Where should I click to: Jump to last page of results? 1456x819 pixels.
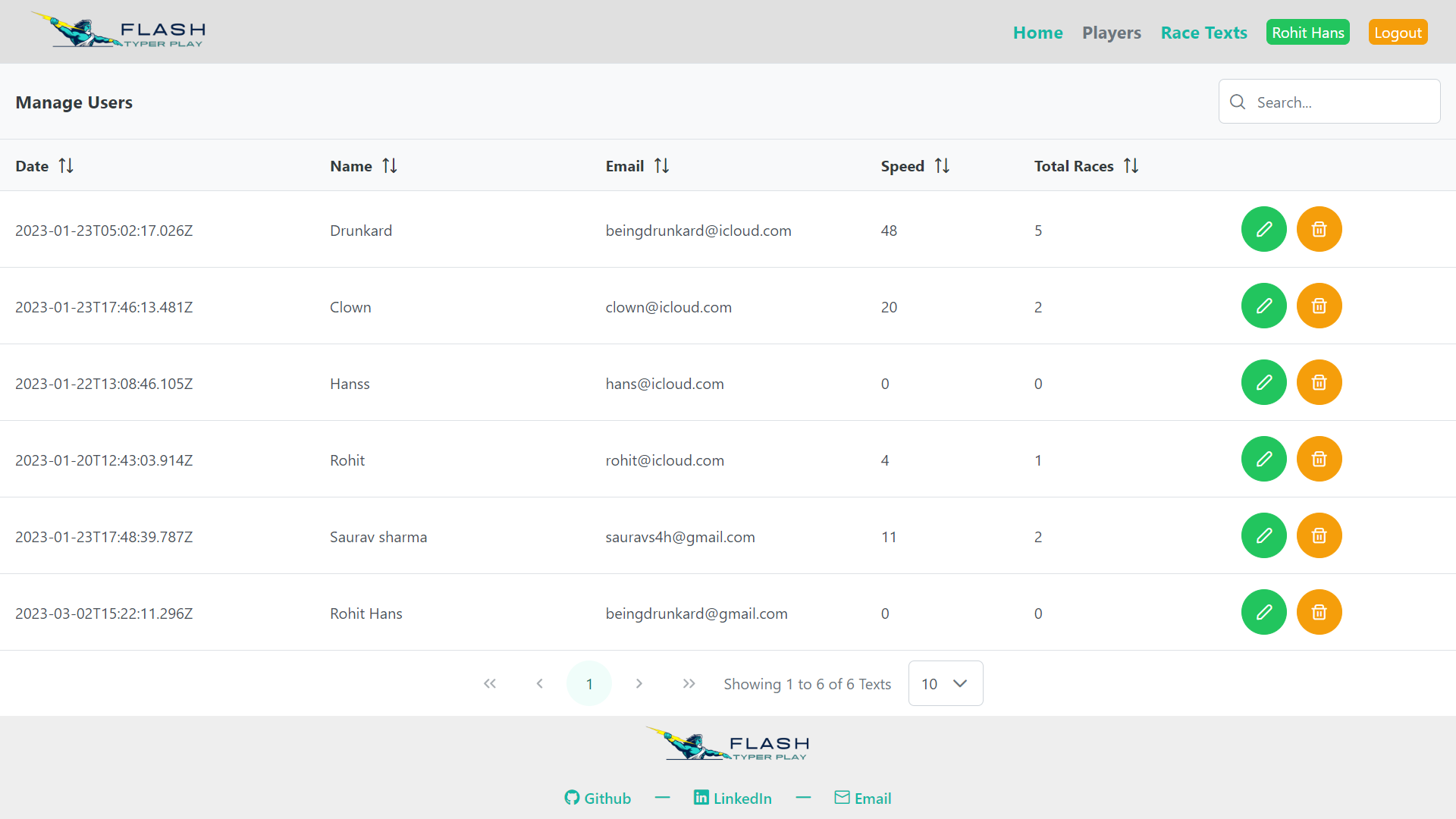point(689,683)
